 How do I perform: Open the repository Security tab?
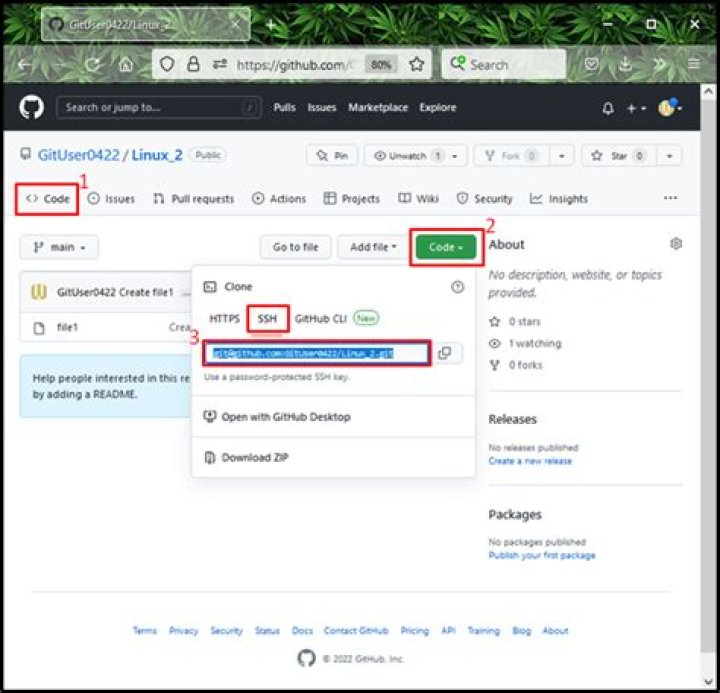484,199
